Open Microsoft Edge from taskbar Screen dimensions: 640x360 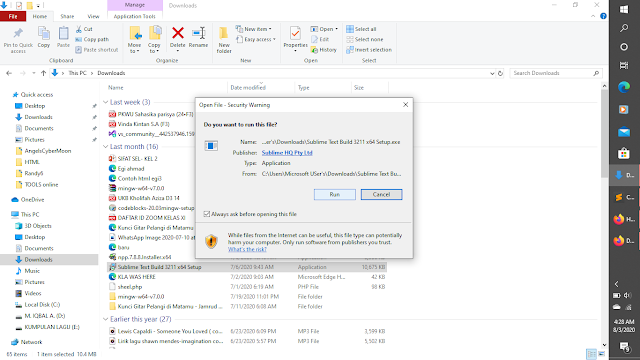624,87
